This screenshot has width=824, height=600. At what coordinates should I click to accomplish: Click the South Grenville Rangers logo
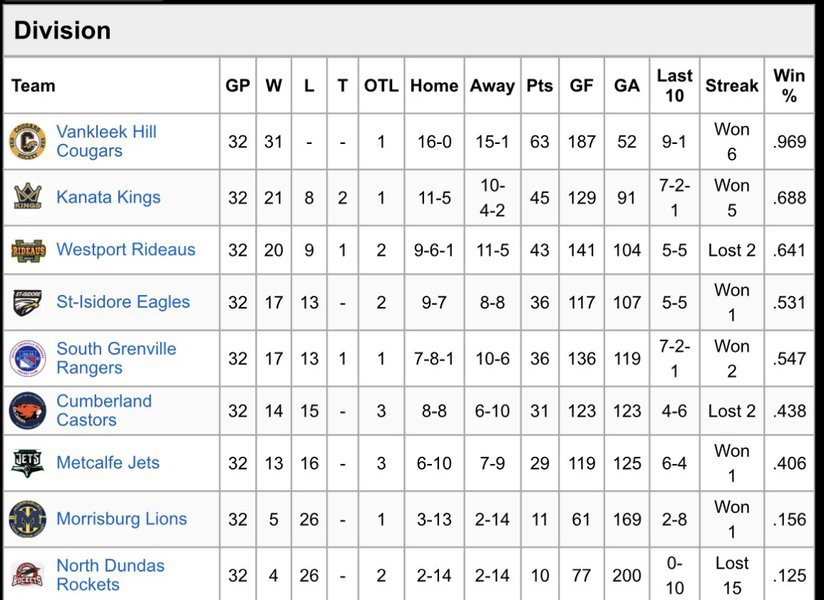pos(27,358)
